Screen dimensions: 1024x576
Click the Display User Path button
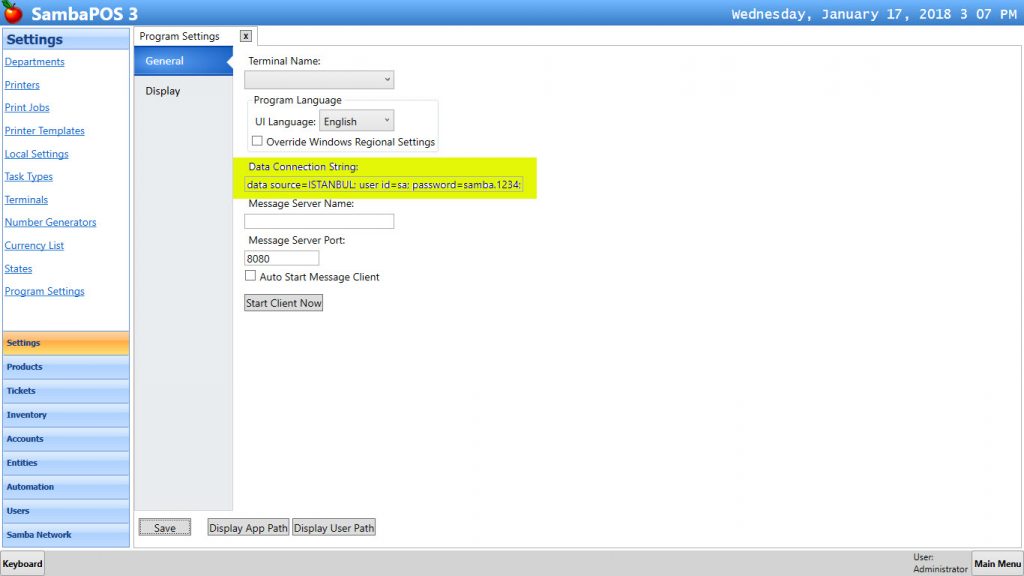(x=334, y=528)
